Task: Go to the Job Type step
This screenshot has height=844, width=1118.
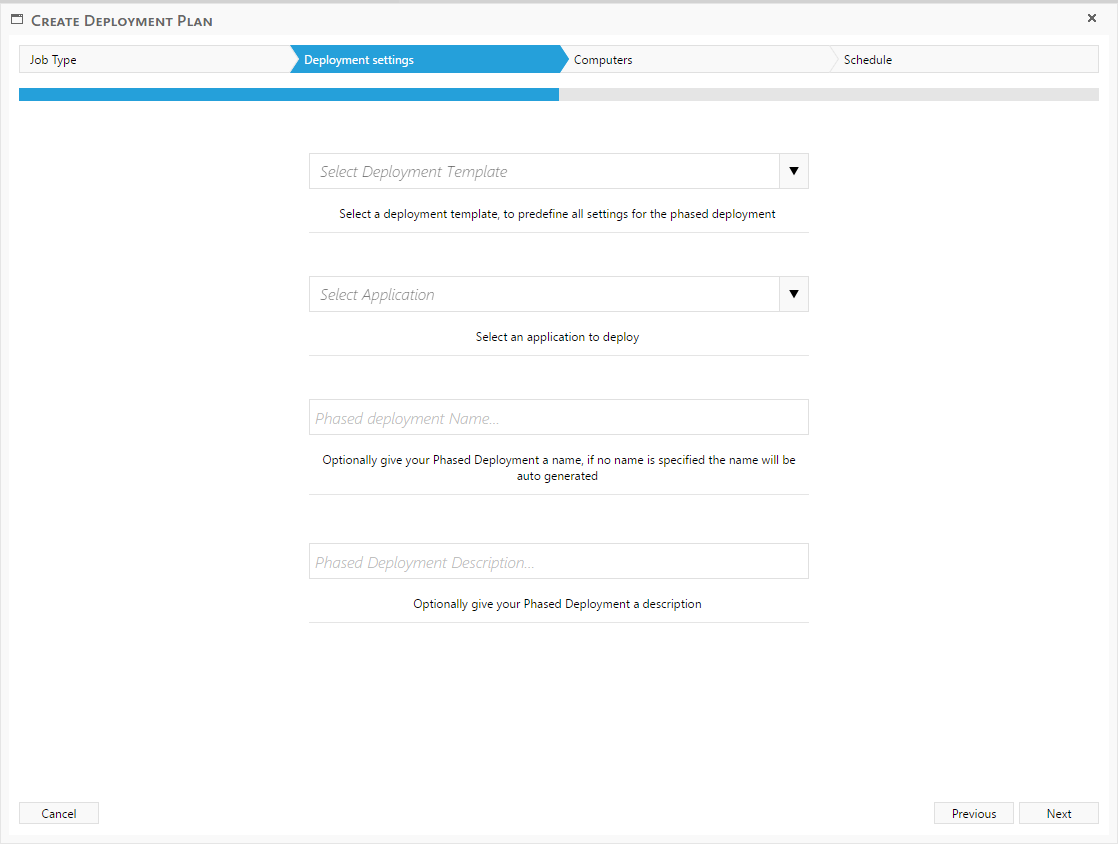Action: coord(150,60)
